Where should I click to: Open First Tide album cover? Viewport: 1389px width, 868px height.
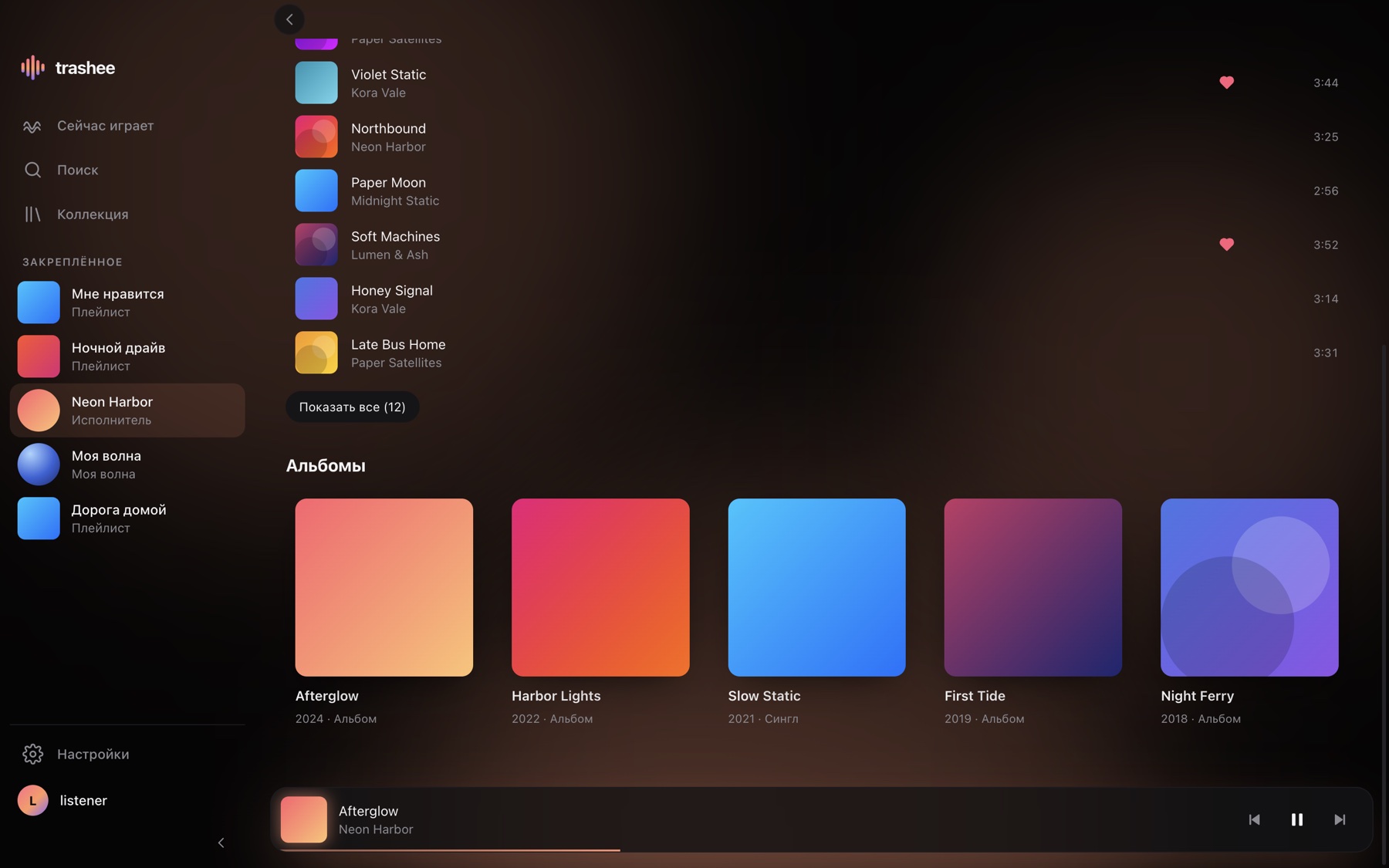(1033, 587)
